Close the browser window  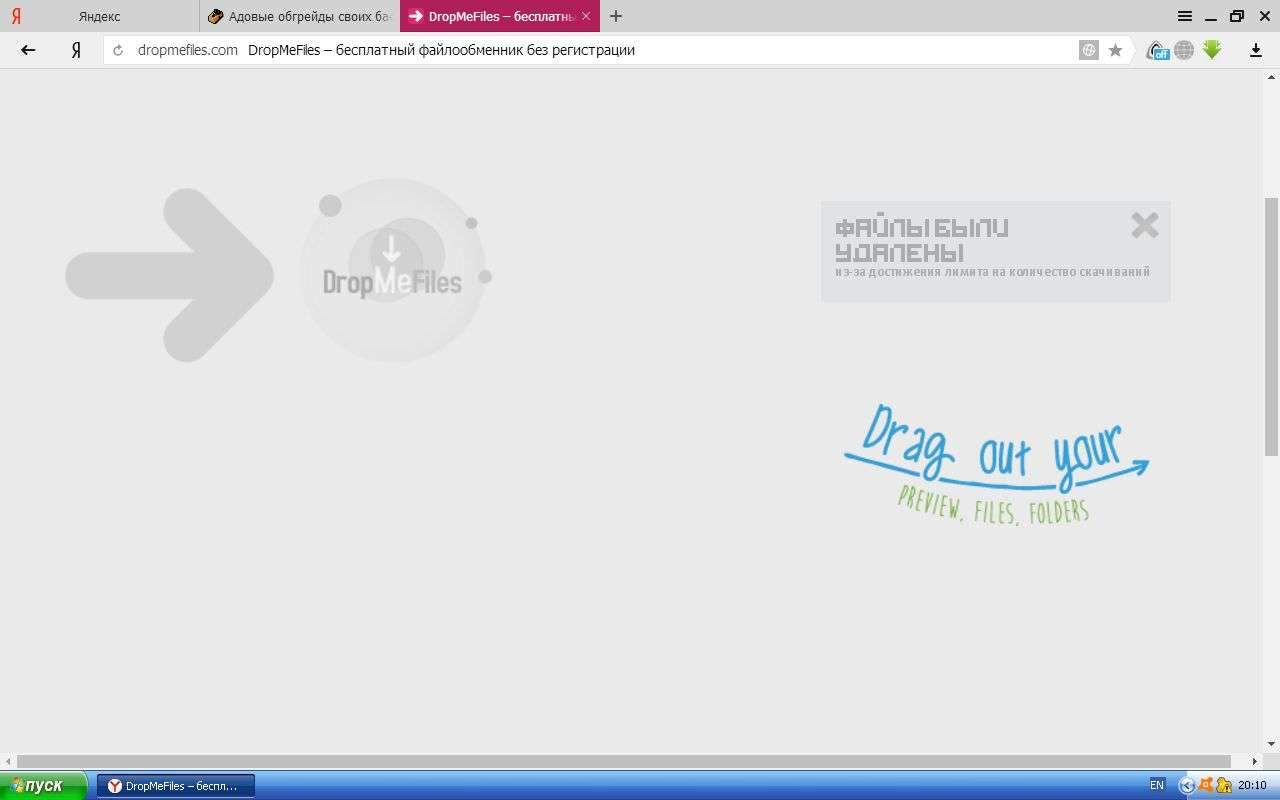(1263, 16)
